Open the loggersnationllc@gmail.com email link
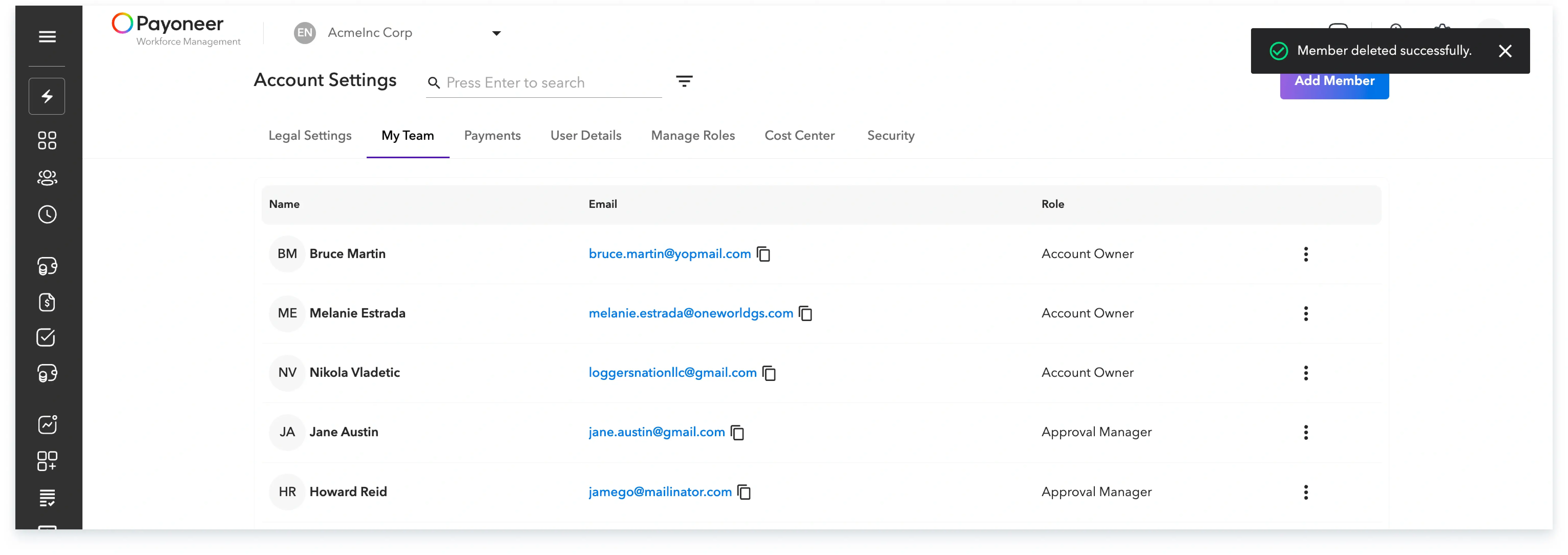 (x=672, y=372)
